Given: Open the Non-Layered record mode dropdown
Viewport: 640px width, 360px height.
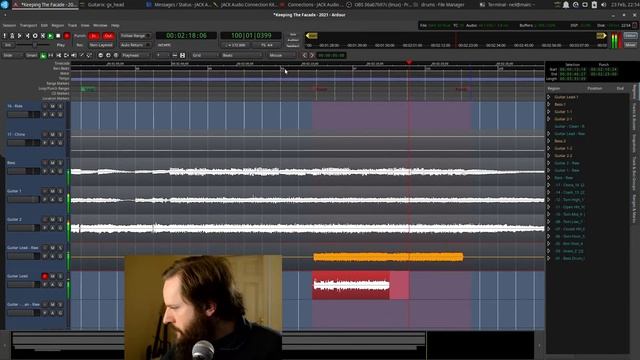Looking at the screenshot, I should click(x=101, y=45).
